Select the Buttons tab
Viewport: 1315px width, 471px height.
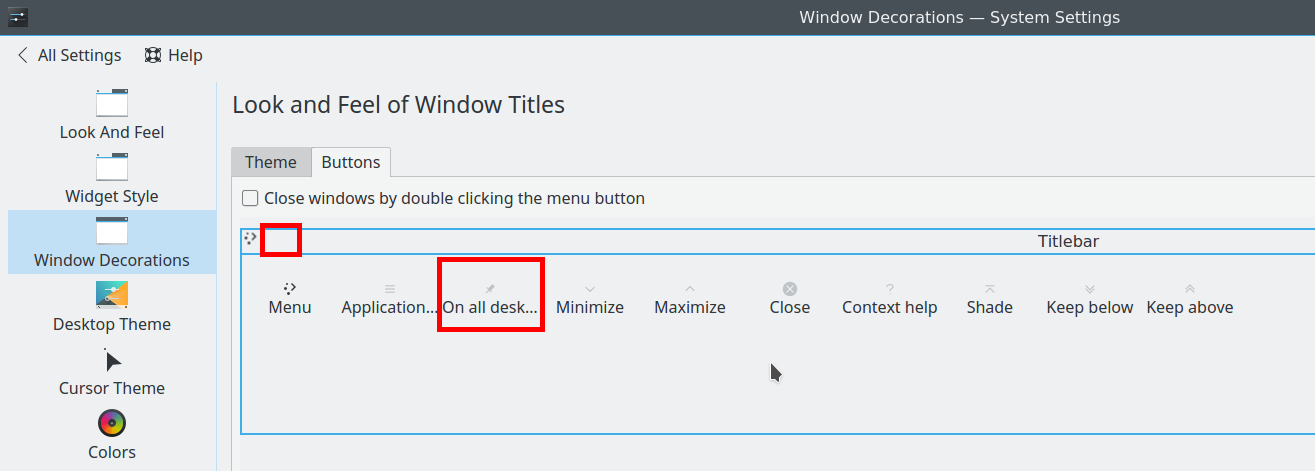(x=351, y=162)
